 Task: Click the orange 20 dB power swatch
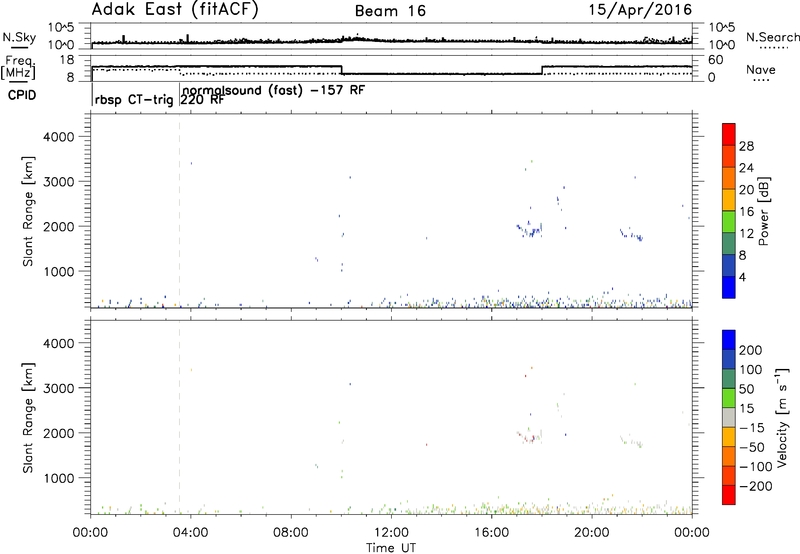click(x=729, y=179)
